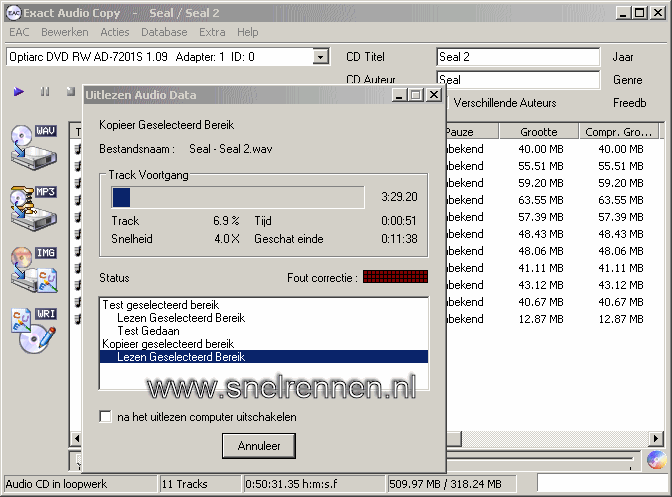Open the Acties menu

click(114, 32)
